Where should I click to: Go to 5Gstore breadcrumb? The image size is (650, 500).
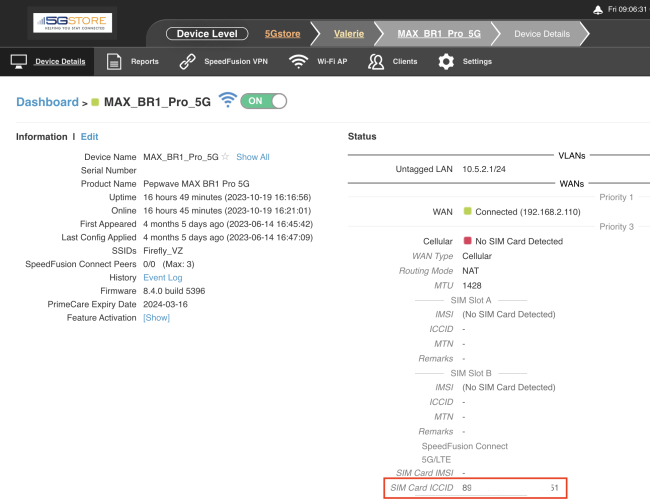(282, 34)
